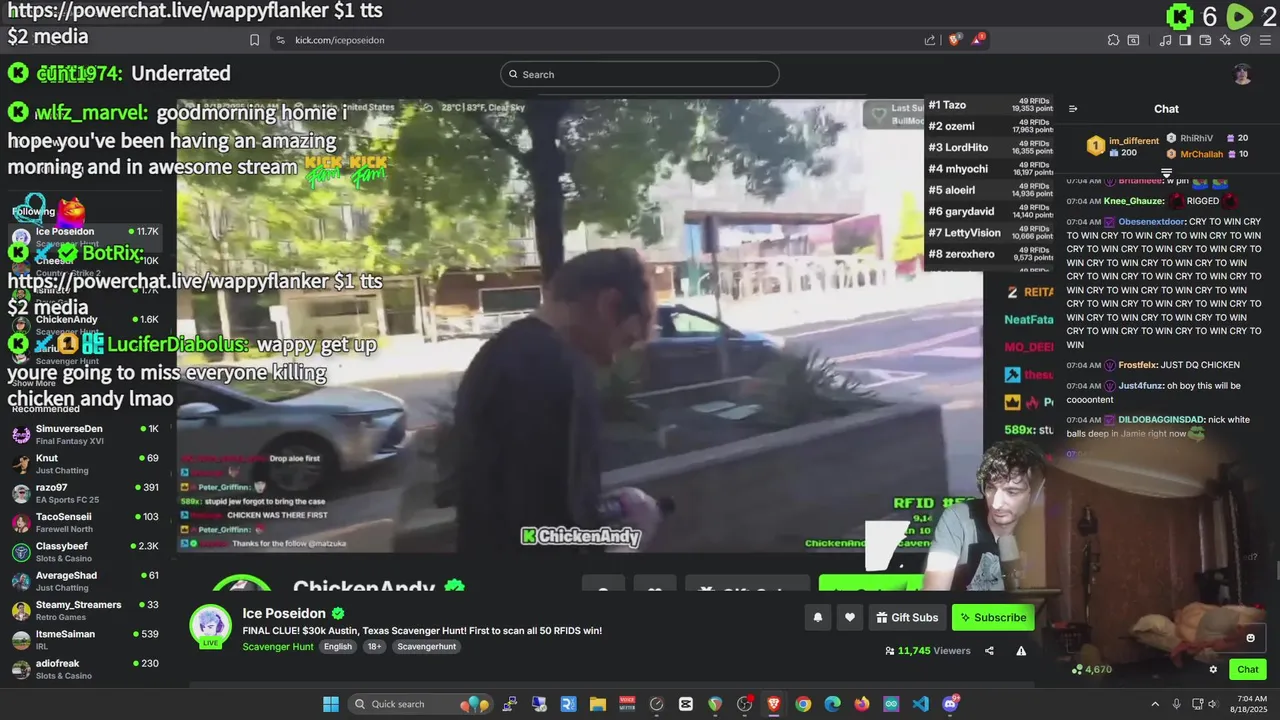Click into the Kick search box
The width and height of the screenshot is (1280, 720).
[640, 74]
